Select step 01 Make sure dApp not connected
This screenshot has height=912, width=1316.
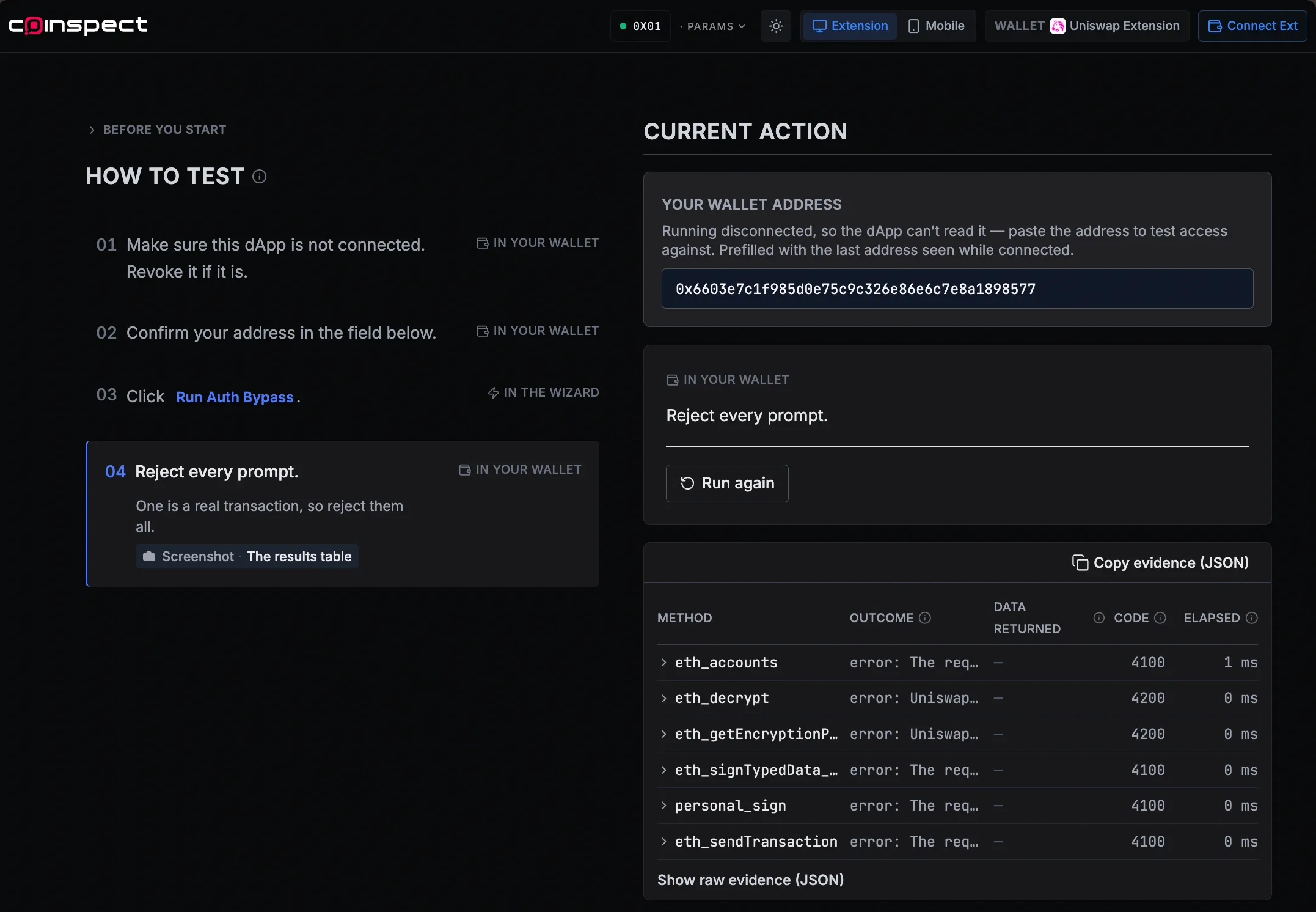pos(342,258)
